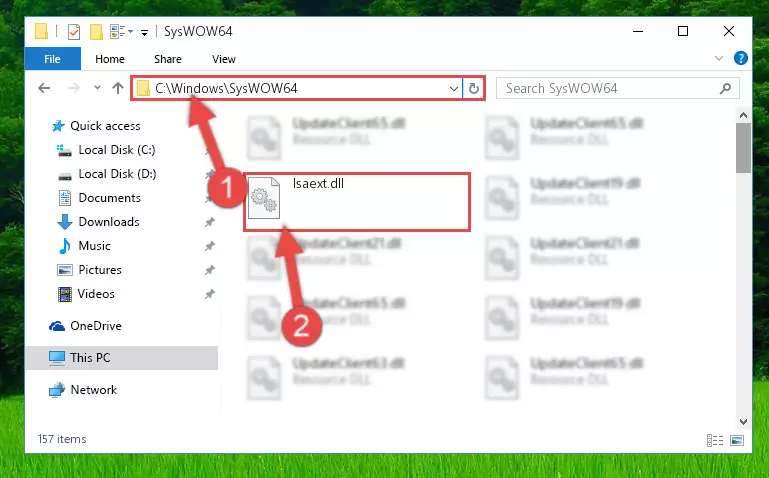Viewport: 769px width, 478px height.
Task: Click the vertical scrollbar thumb
Action: click(743, 148)
